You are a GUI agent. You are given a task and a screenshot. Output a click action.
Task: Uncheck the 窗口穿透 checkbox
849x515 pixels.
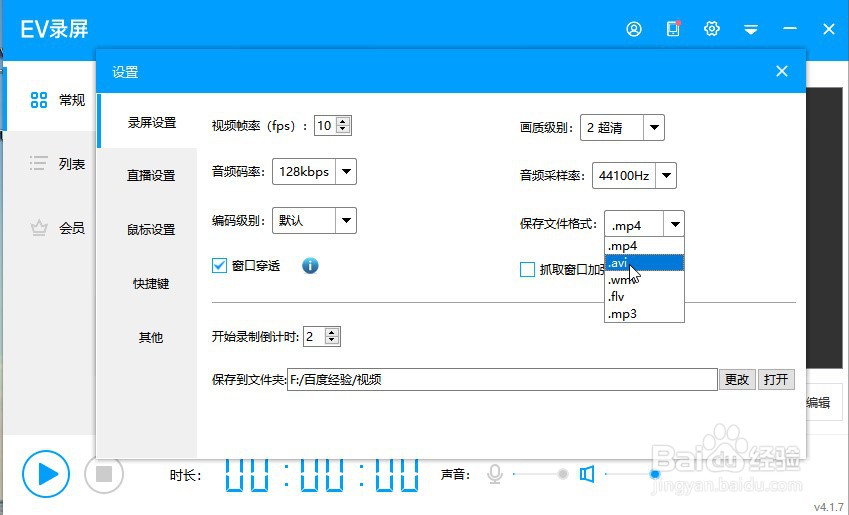coord(219,265)
